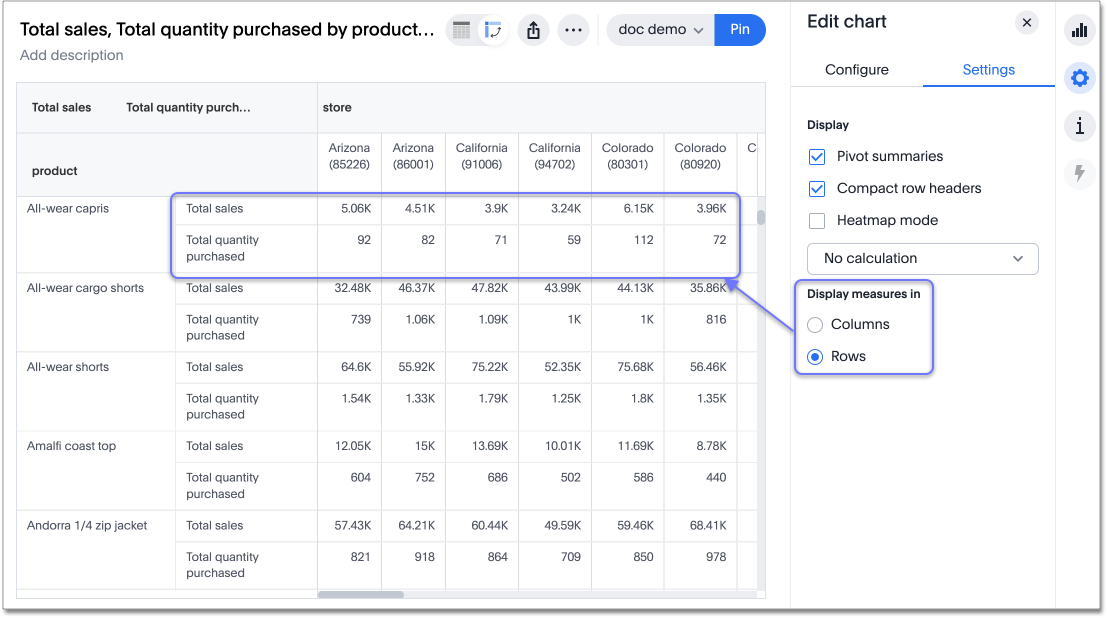Expand the No calculation dropdown

(x=922, y=259)
